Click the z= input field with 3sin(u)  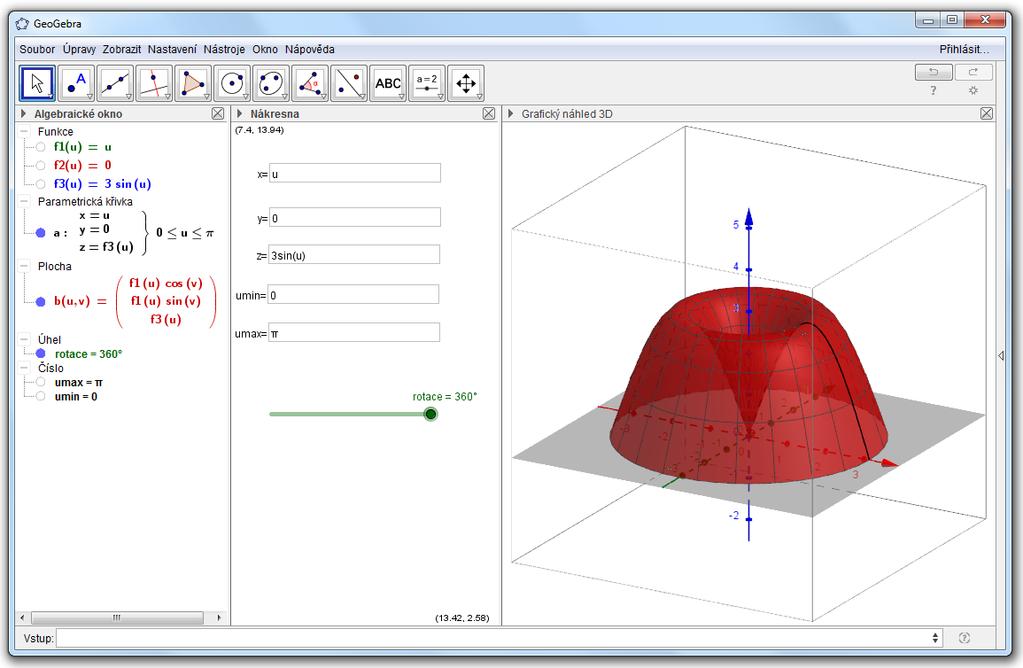(x=354, y=255)
